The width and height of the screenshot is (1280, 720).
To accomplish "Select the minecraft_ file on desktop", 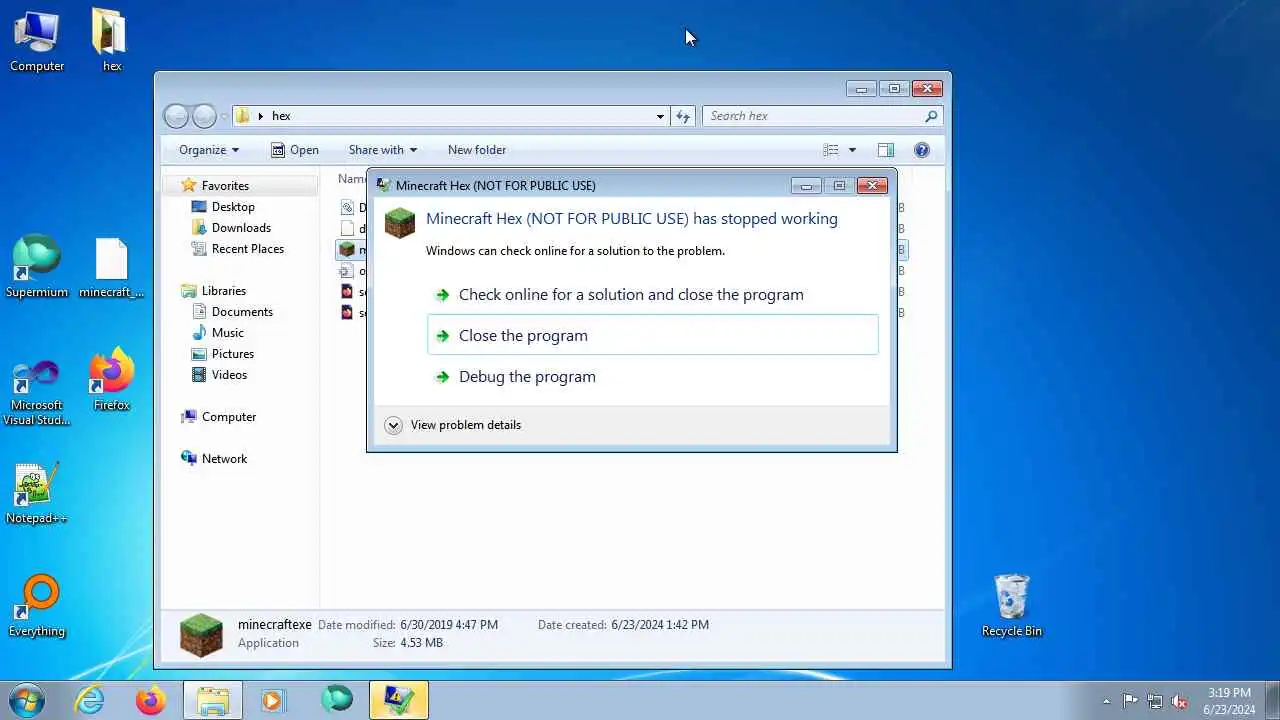I will [x=111, y=267].
